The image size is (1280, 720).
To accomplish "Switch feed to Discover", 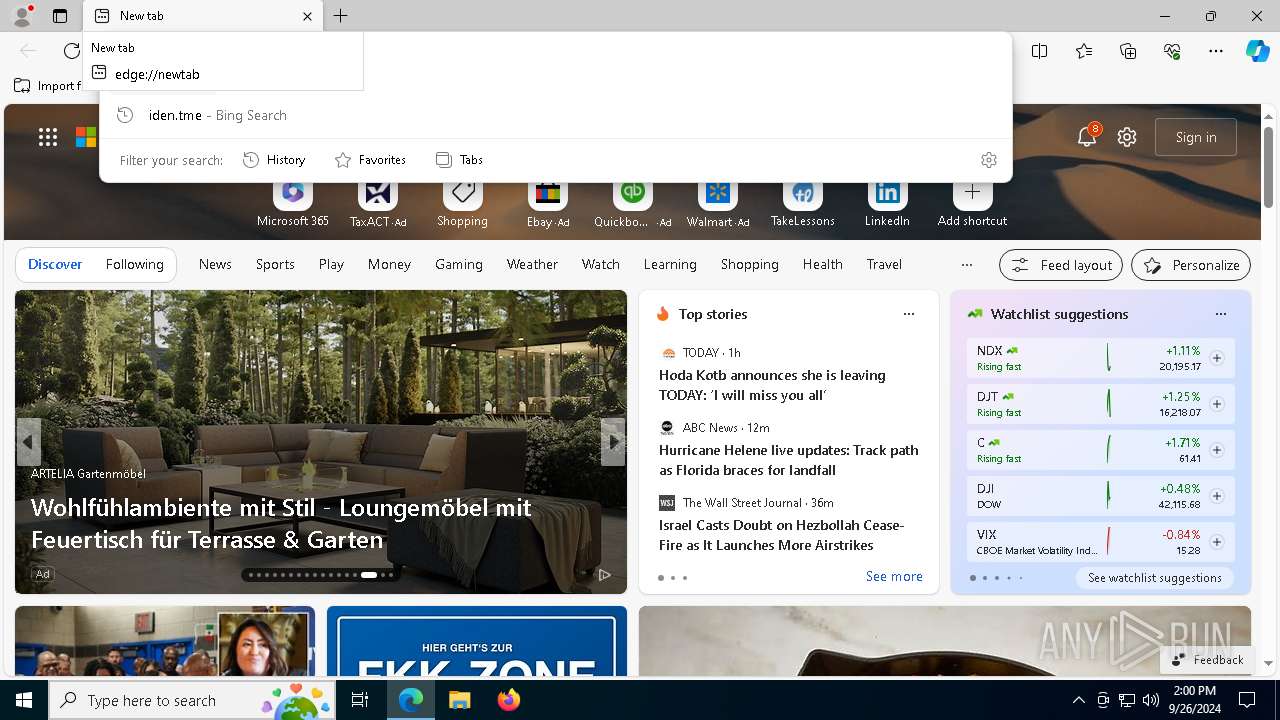I will 55,265.
